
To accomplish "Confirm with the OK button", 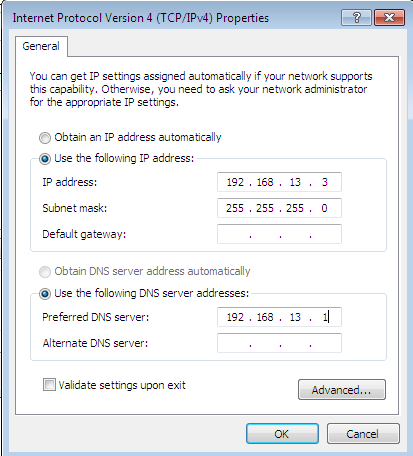I will (282, 434).
